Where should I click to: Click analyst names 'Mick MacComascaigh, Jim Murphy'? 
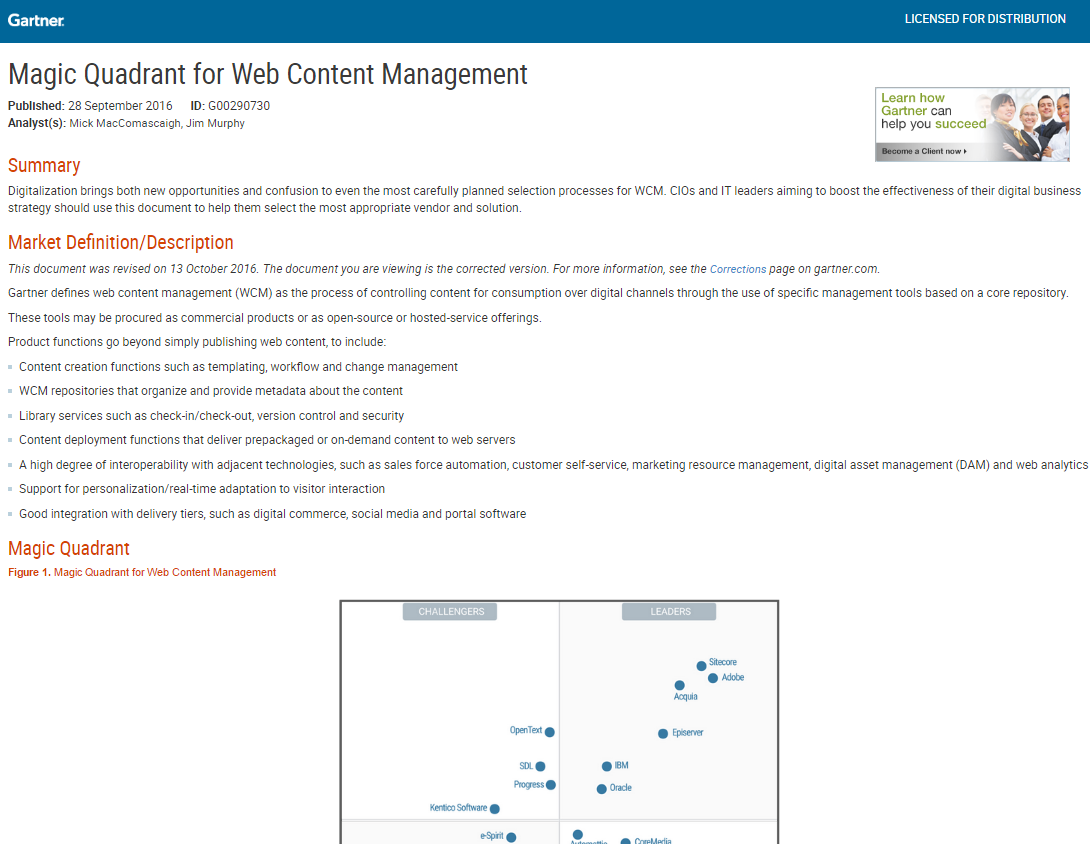pos(157,123)
